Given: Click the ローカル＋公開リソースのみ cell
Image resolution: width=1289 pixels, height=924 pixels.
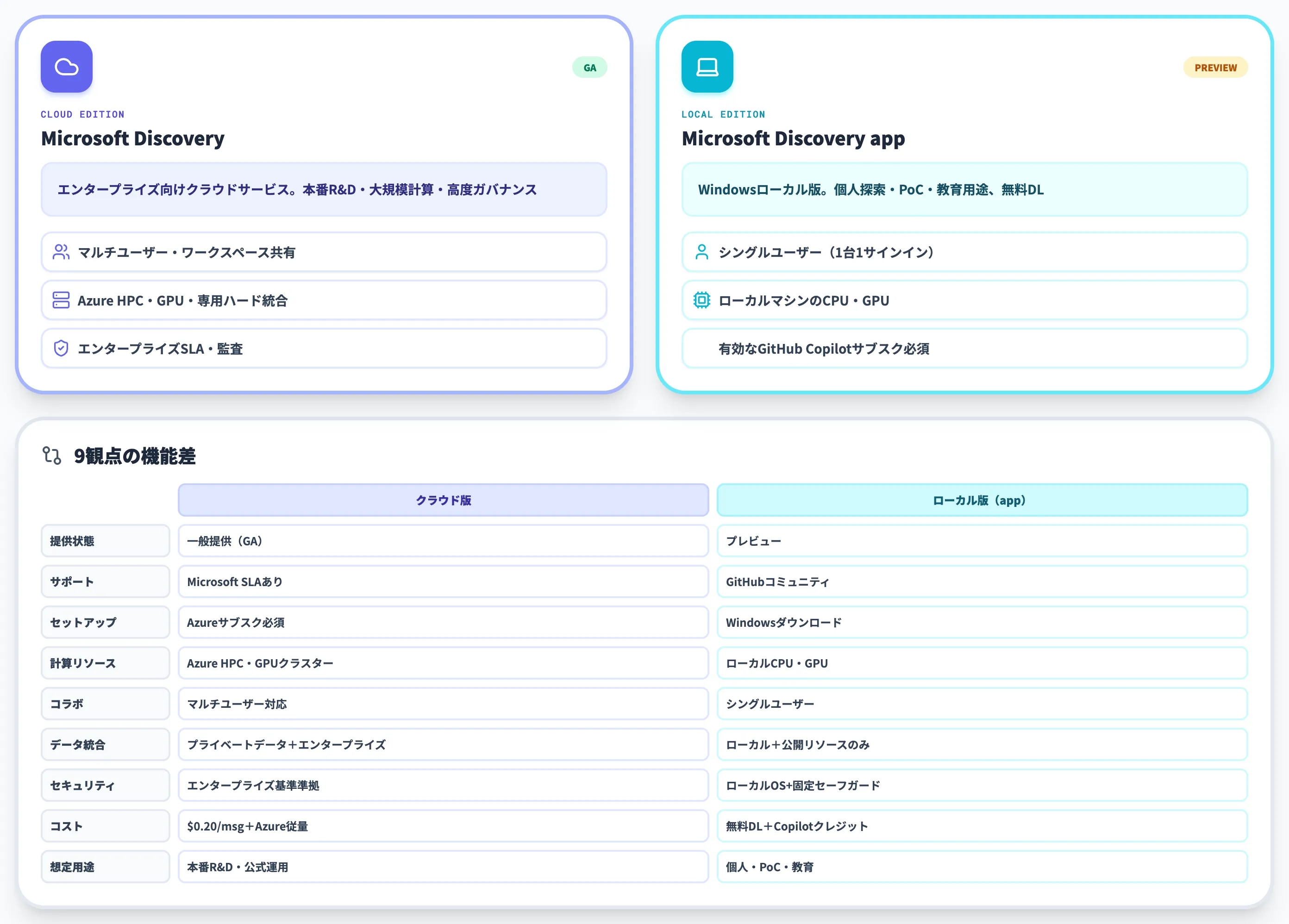Looking at the screenshot, I should 982,744.
